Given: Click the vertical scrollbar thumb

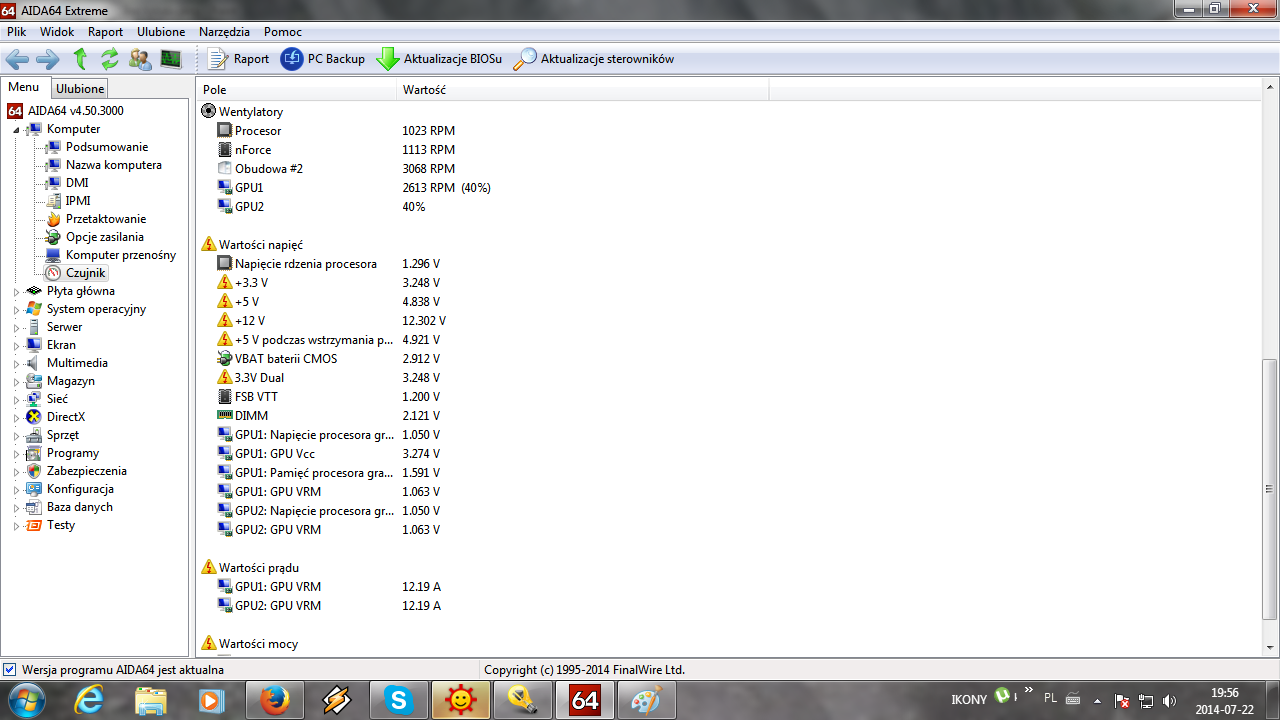Looking at the screenshot, I should coord(1270,489).
